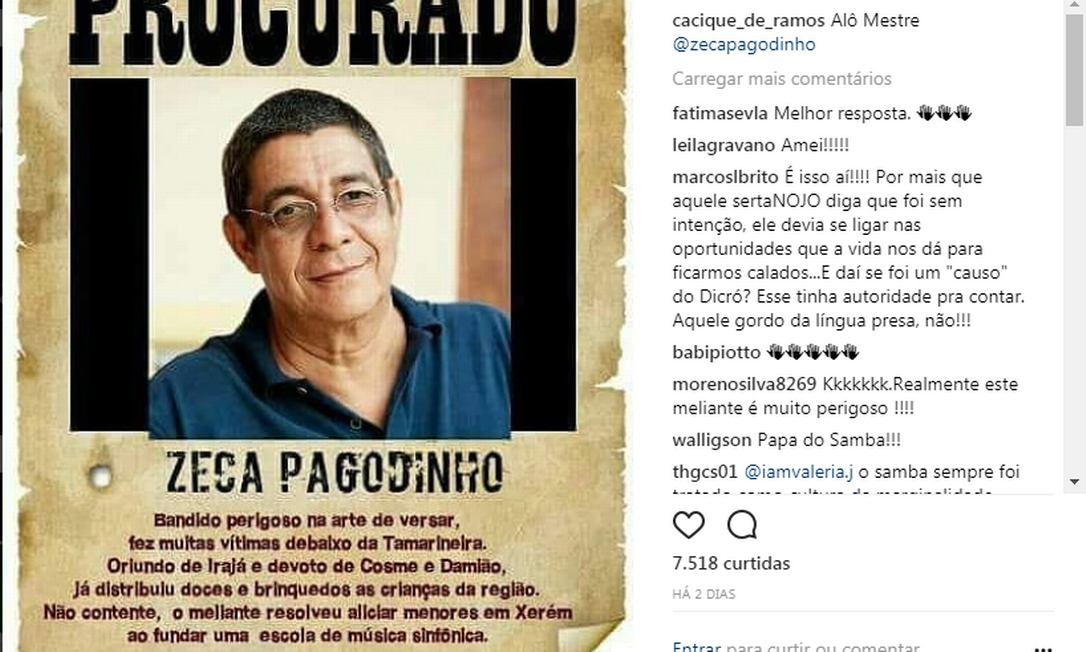Open marcoslbrito's profile
1086x652 pixels.
coord(725,177)
